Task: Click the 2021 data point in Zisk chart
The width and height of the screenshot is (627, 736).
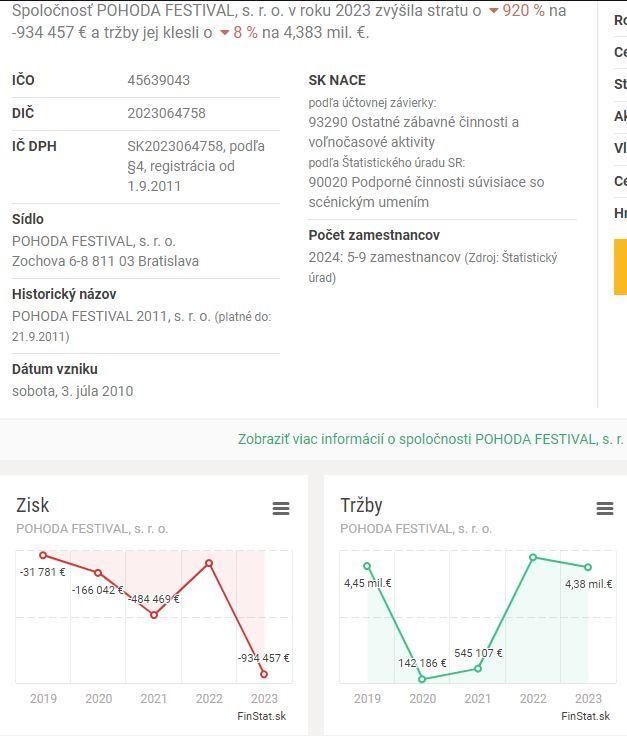Action: pos(154,614)
